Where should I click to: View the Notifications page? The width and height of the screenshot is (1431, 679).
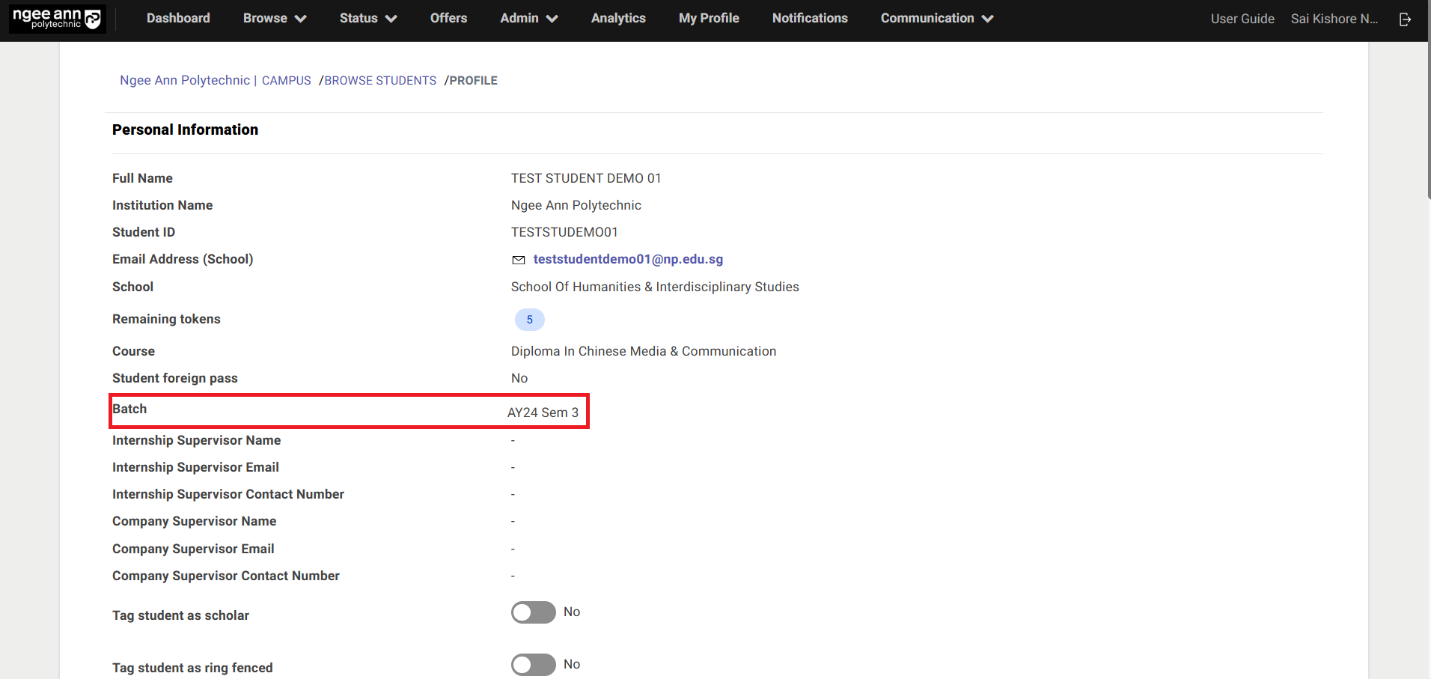[x=810, y=18]
